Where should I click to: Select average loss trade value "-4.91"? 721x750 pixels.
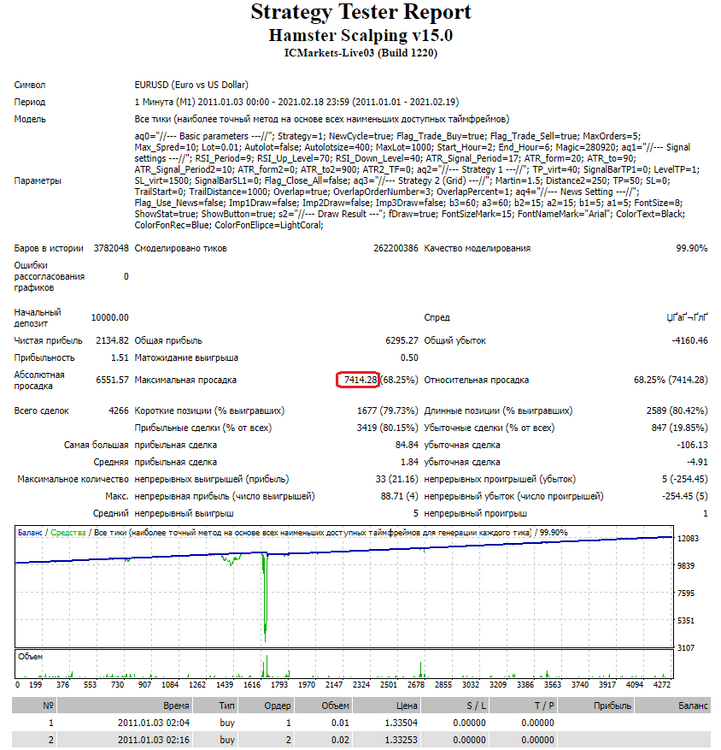coord(698,462)
